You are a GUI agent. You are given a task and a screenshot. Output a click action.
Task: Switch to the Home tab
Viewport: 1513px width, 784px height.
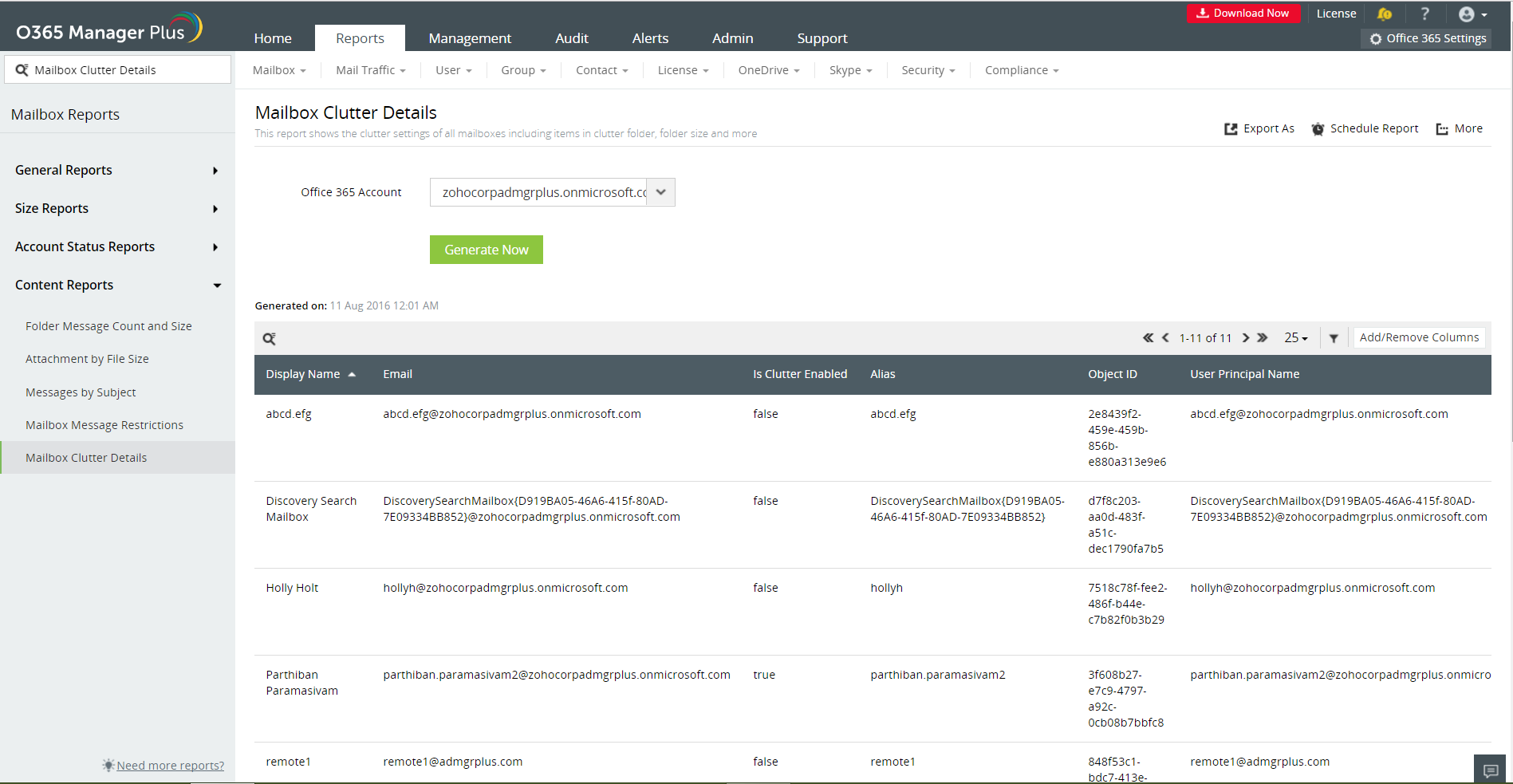click(x=273, y=38)
